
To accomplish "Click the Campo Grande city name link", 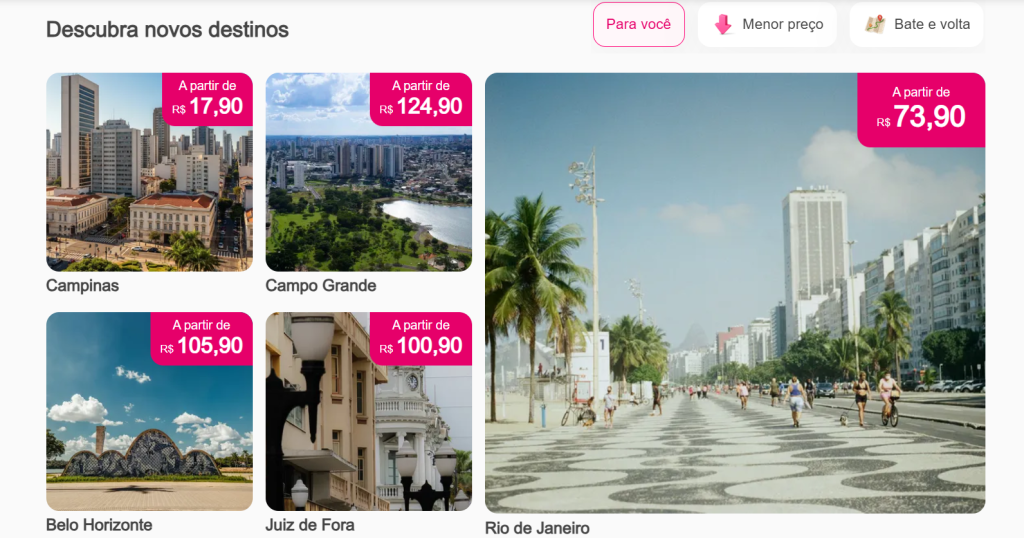I will point(321,286).
